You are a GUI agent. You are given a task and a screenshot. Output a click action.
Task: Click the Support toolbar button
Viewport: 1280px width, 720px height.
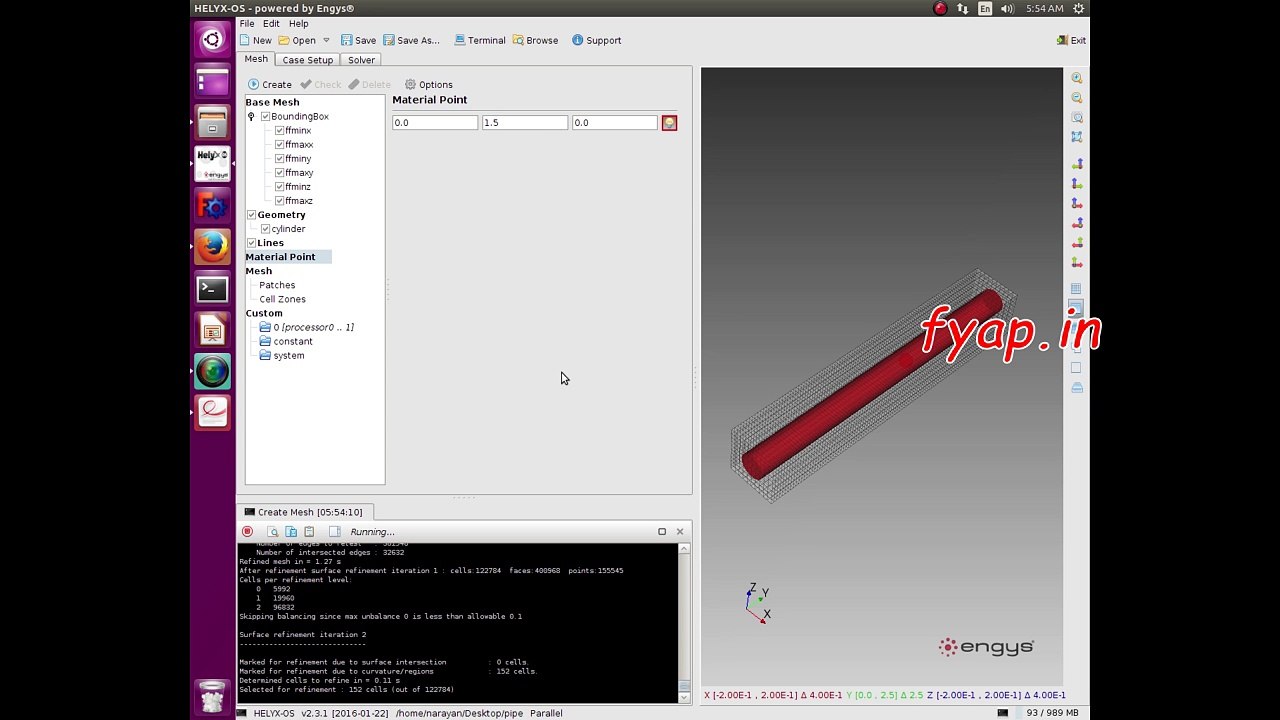click(596, 41)
